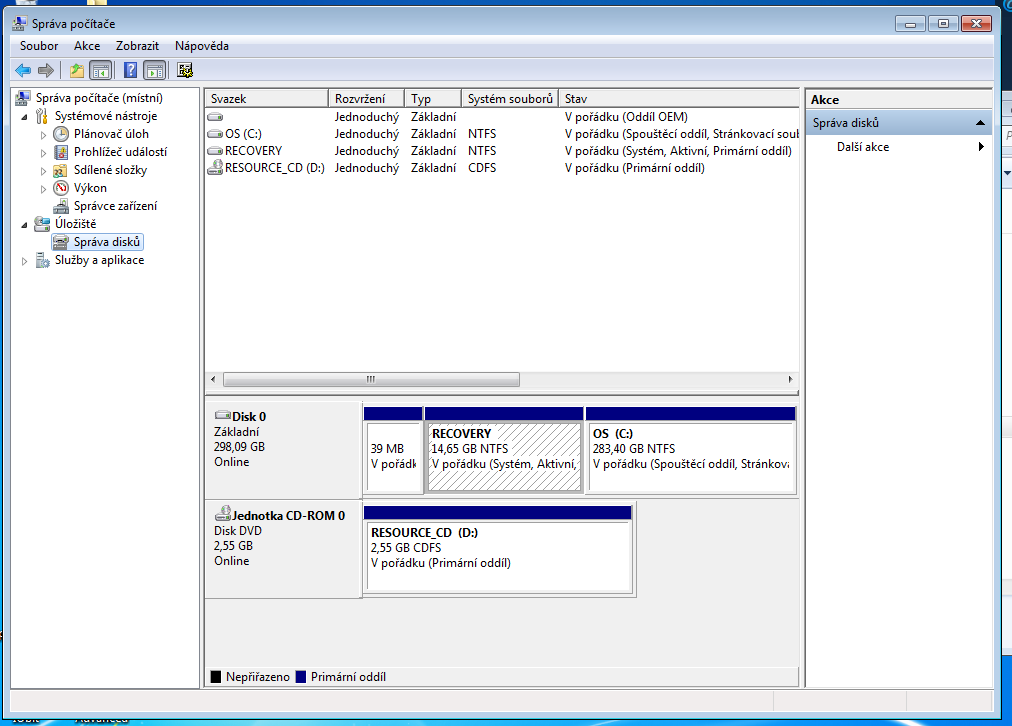Screen dimensions: 1012x726
Task: Click the blue Help question mark icon
Action: pos(130,70)
